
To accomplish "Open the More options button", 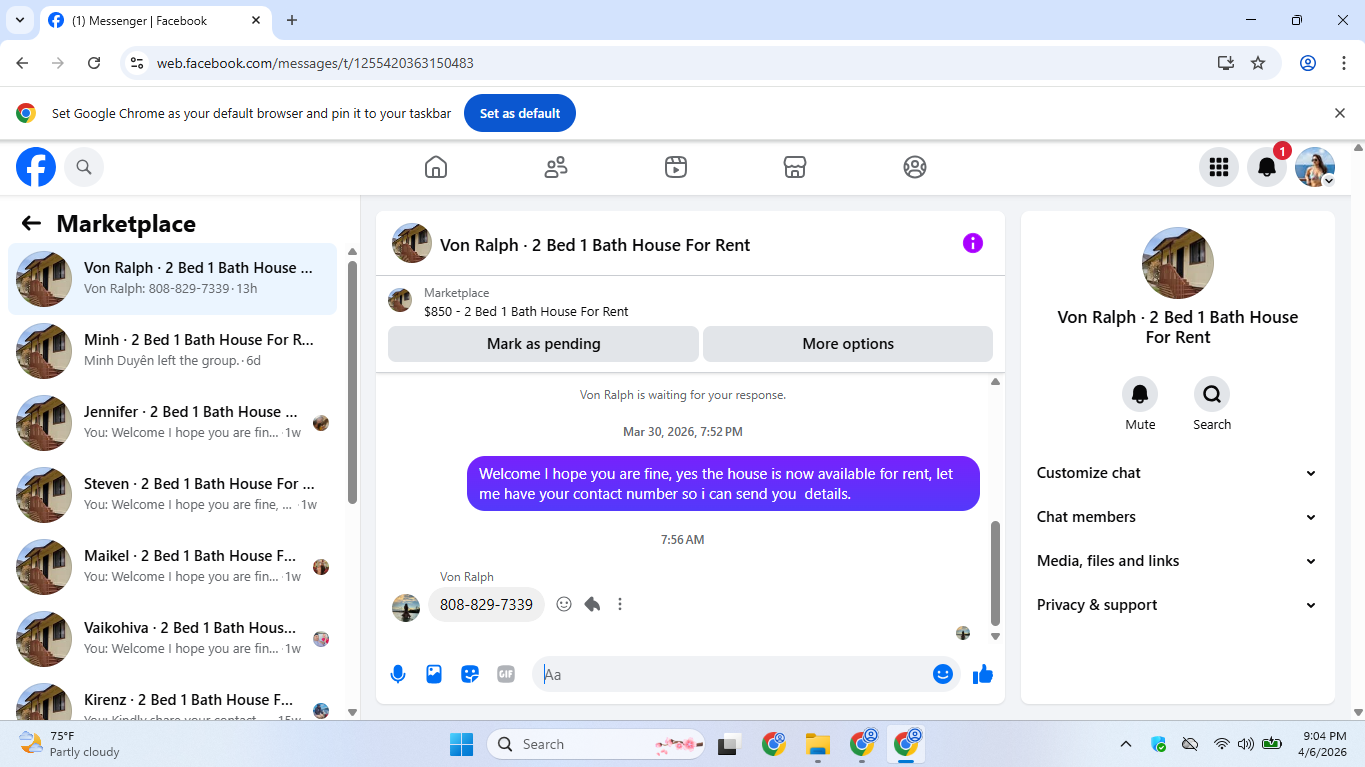I will coord(848,344).
